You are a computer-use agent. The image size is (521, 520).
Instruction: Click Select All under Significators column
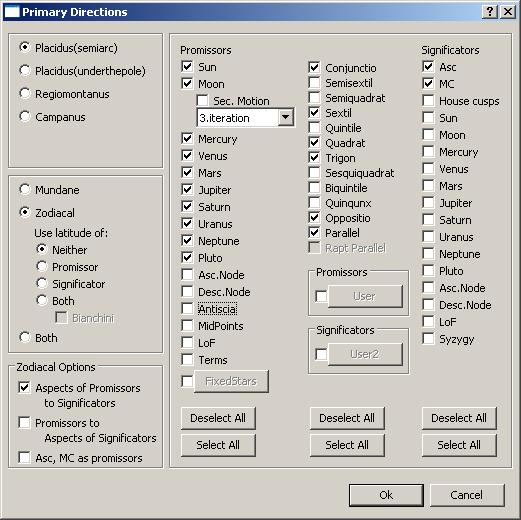(x=459, y=445)
